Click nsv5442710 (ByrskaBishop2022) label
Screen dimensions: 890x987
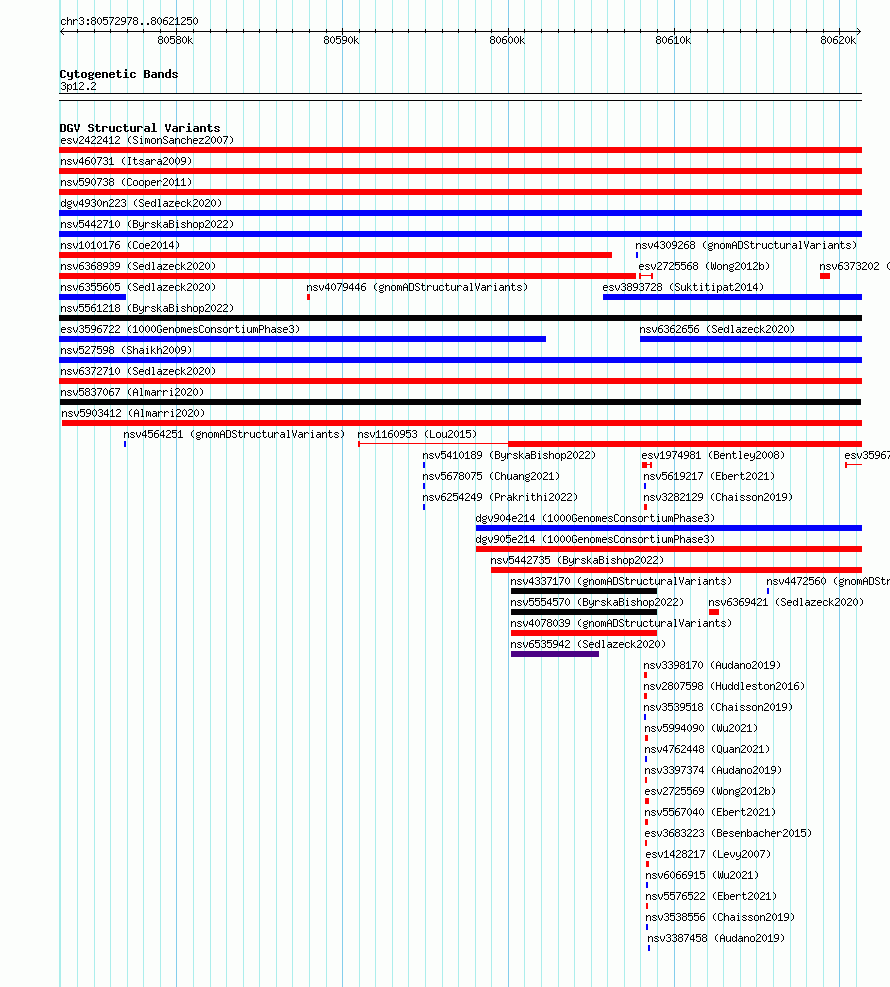pyautogui.click(x=147, y=224)
